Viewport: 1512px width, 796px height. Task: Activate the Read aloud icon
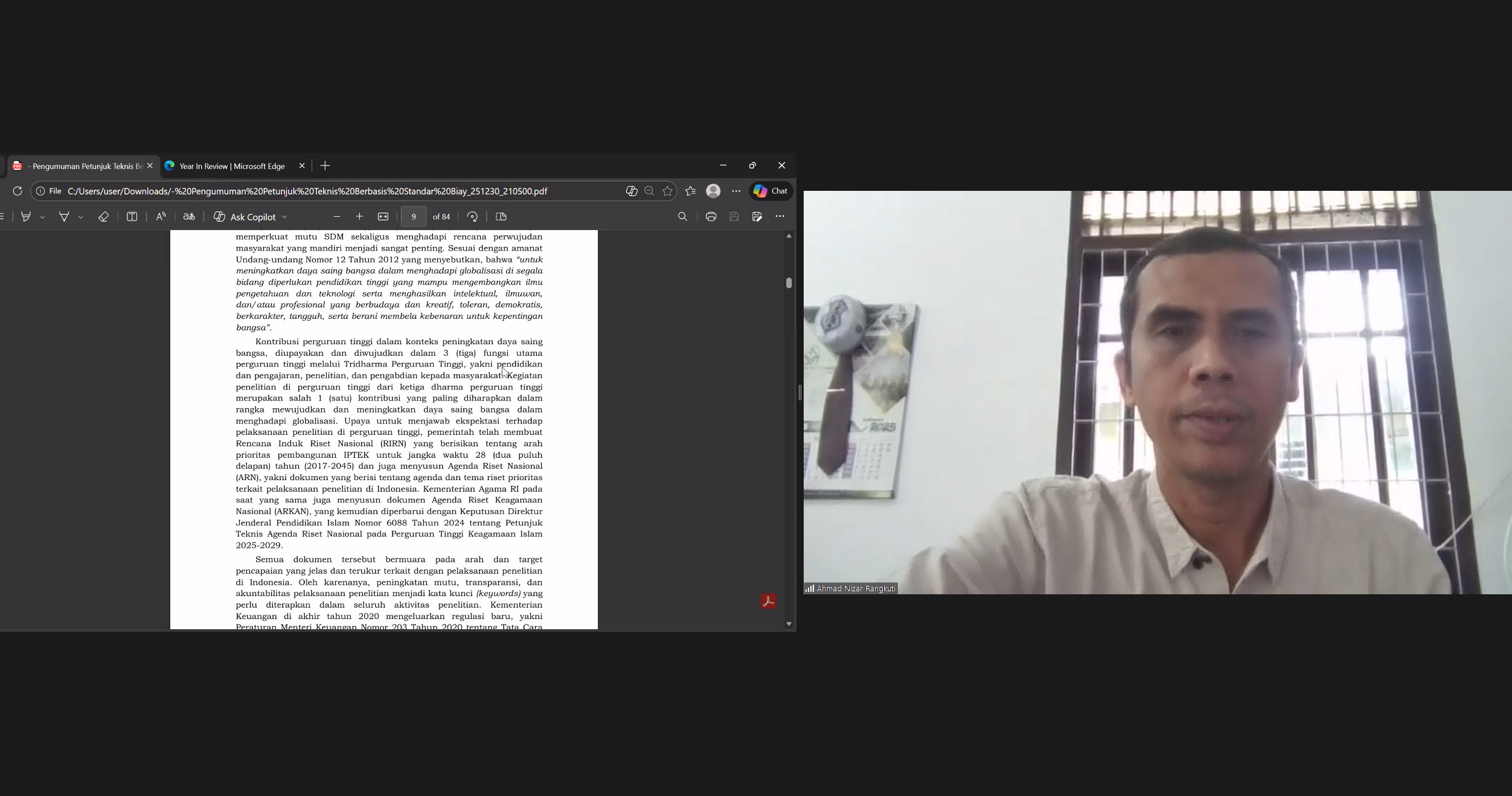(161, 217)
